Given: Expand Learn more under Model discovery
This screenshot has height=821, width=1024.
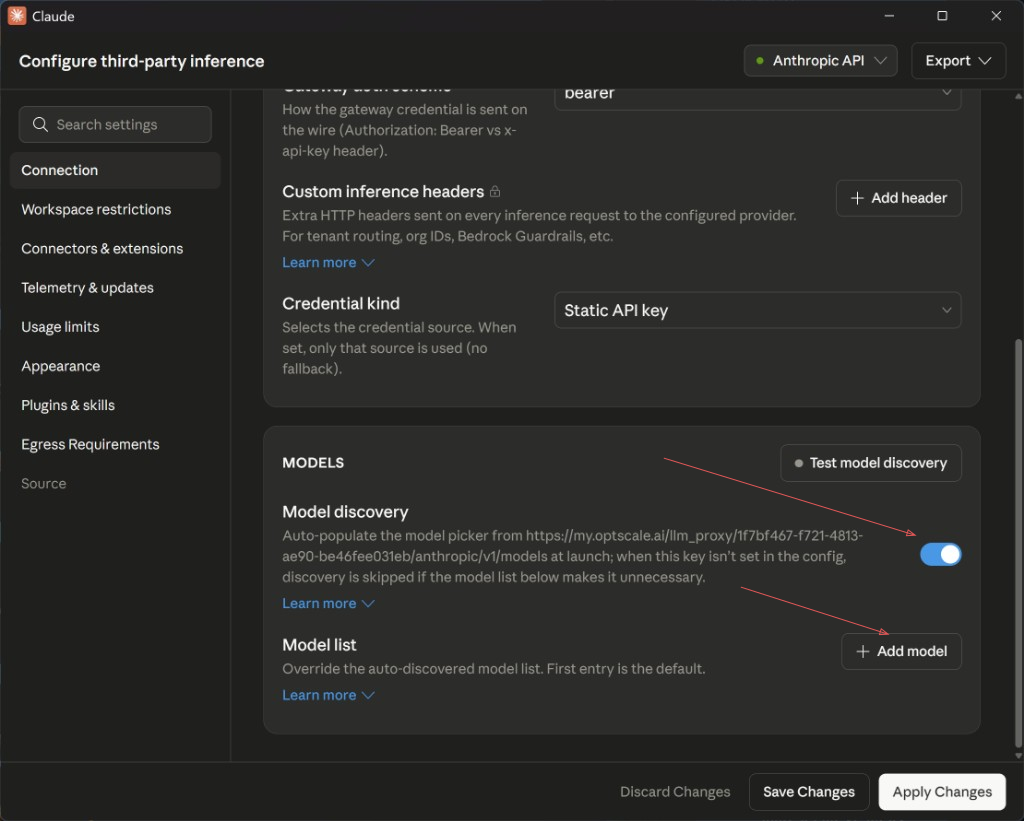Looking at the screenshot, I should pyautogui.click(x=328, y=604).
